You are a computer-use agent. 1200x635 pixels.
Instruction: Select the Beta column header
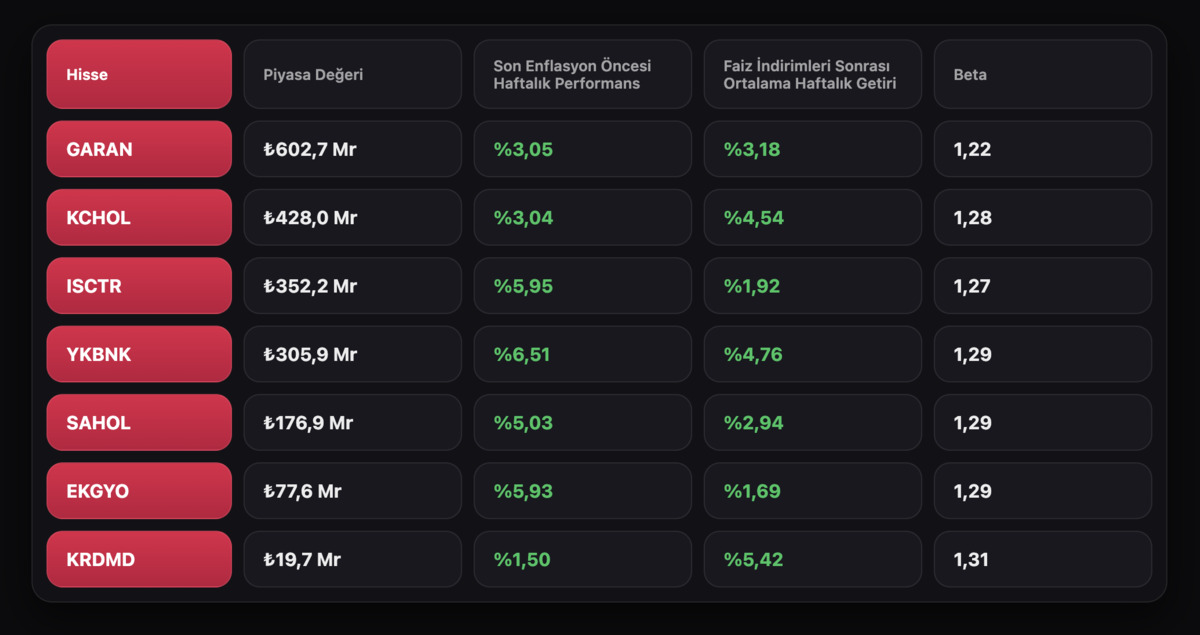pyautogui.click(x=1043, y=74)
